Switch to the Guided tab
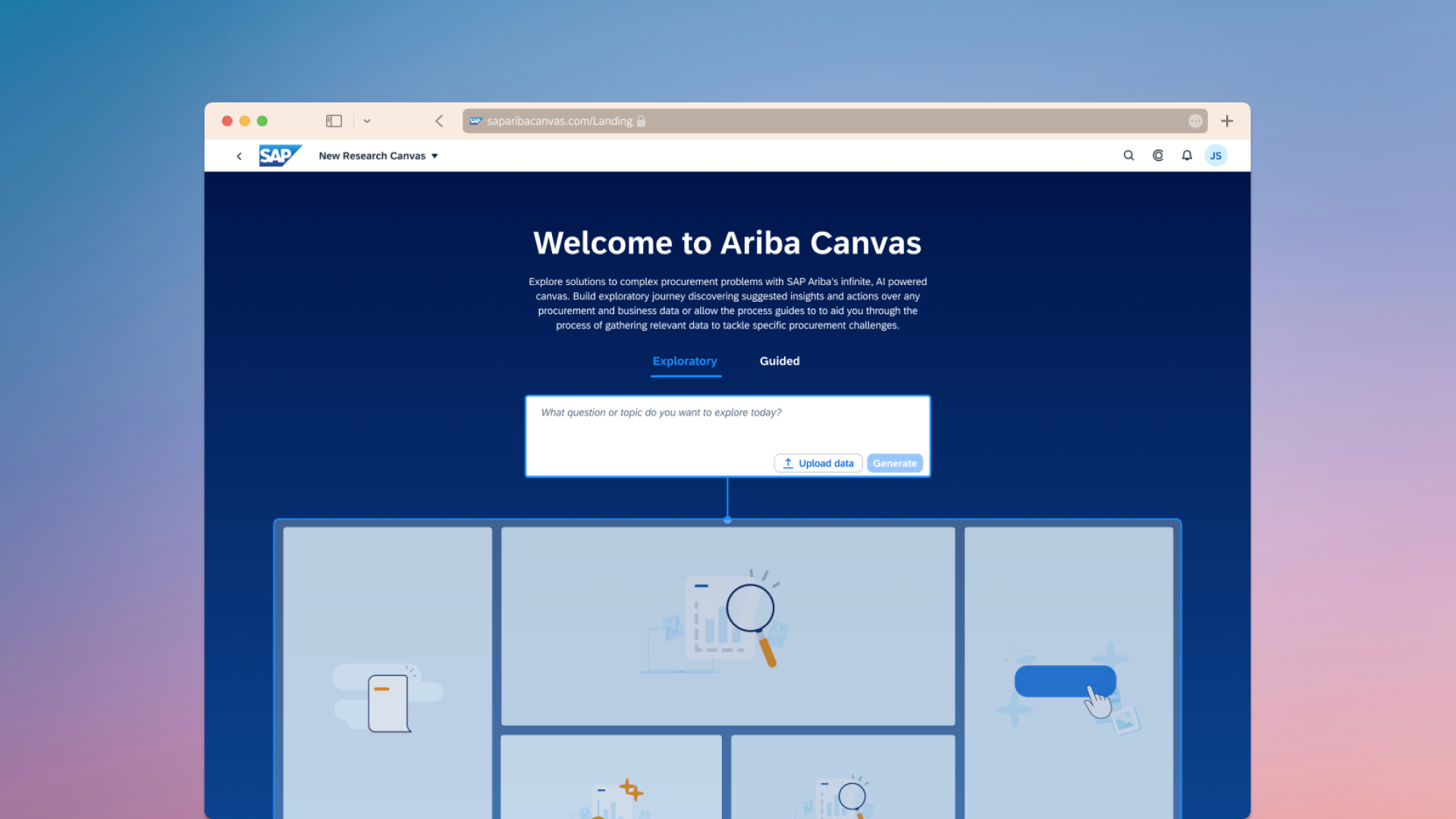The width and height of the screenshot is (1456, 819). (780, 361)
